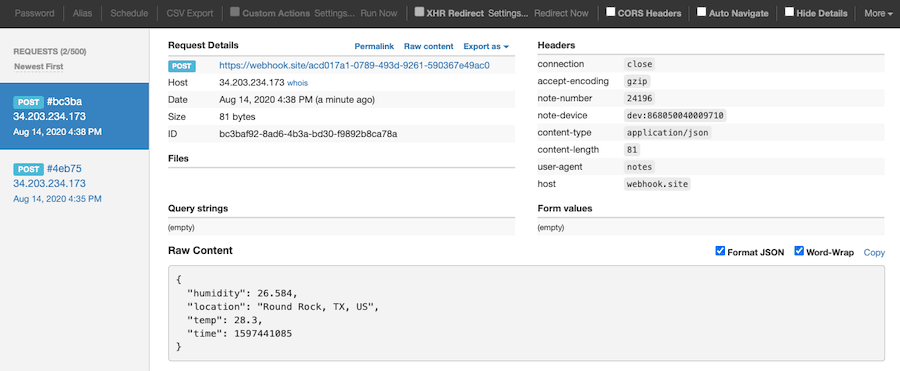Click the location Round Rock JSON line

point(284,307)
